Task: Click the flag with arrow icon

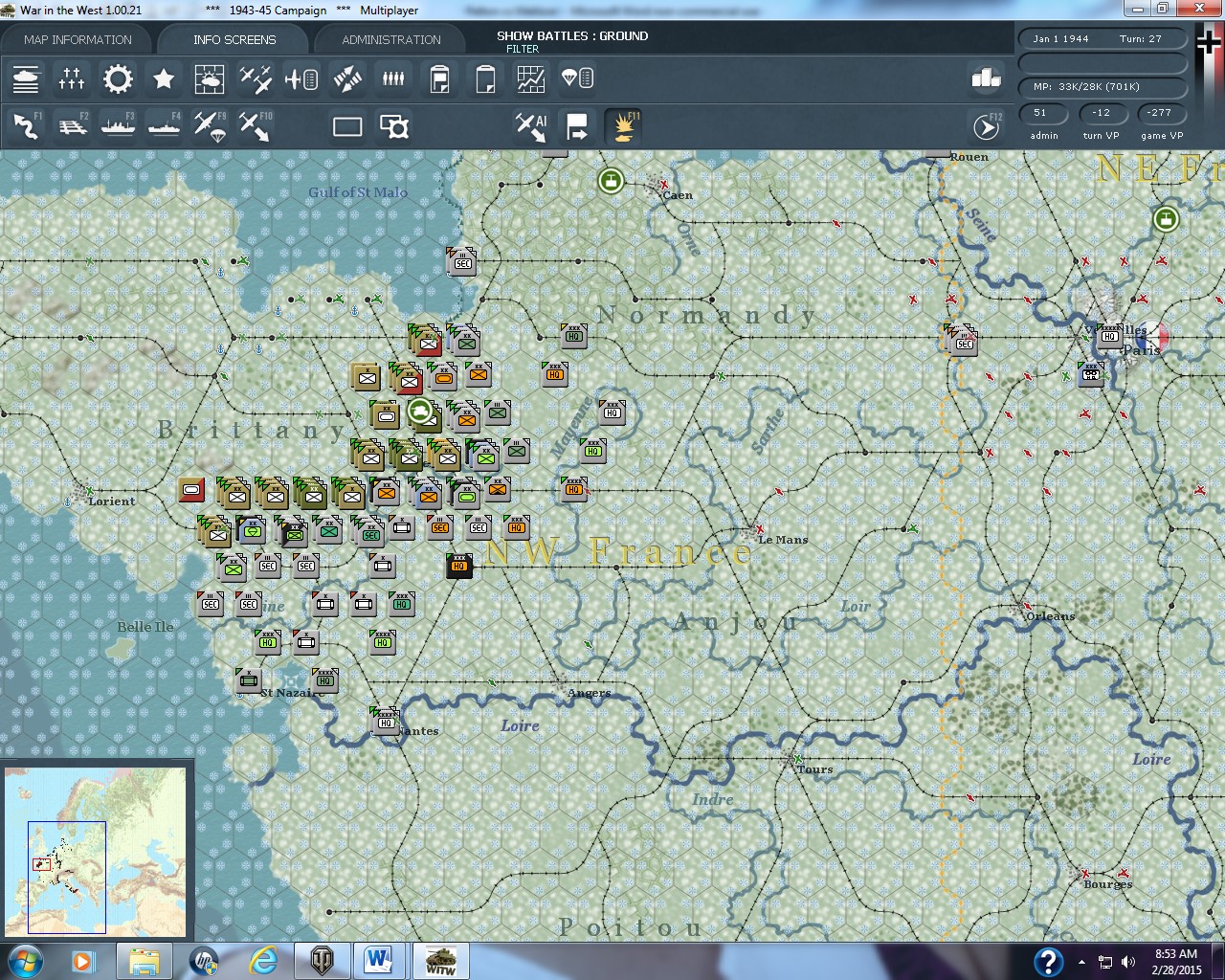Action: coord(577,126)
